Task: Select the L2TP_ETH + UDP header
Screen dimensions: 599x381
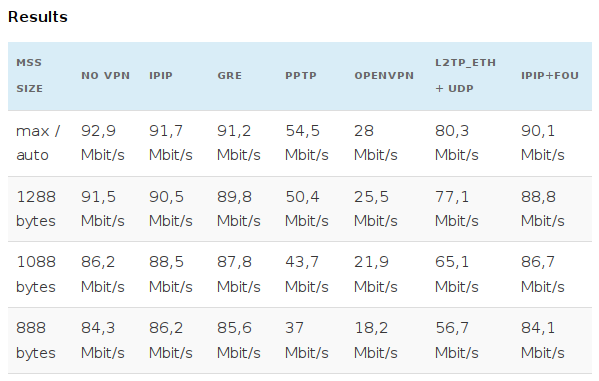Action: (465, 76)
